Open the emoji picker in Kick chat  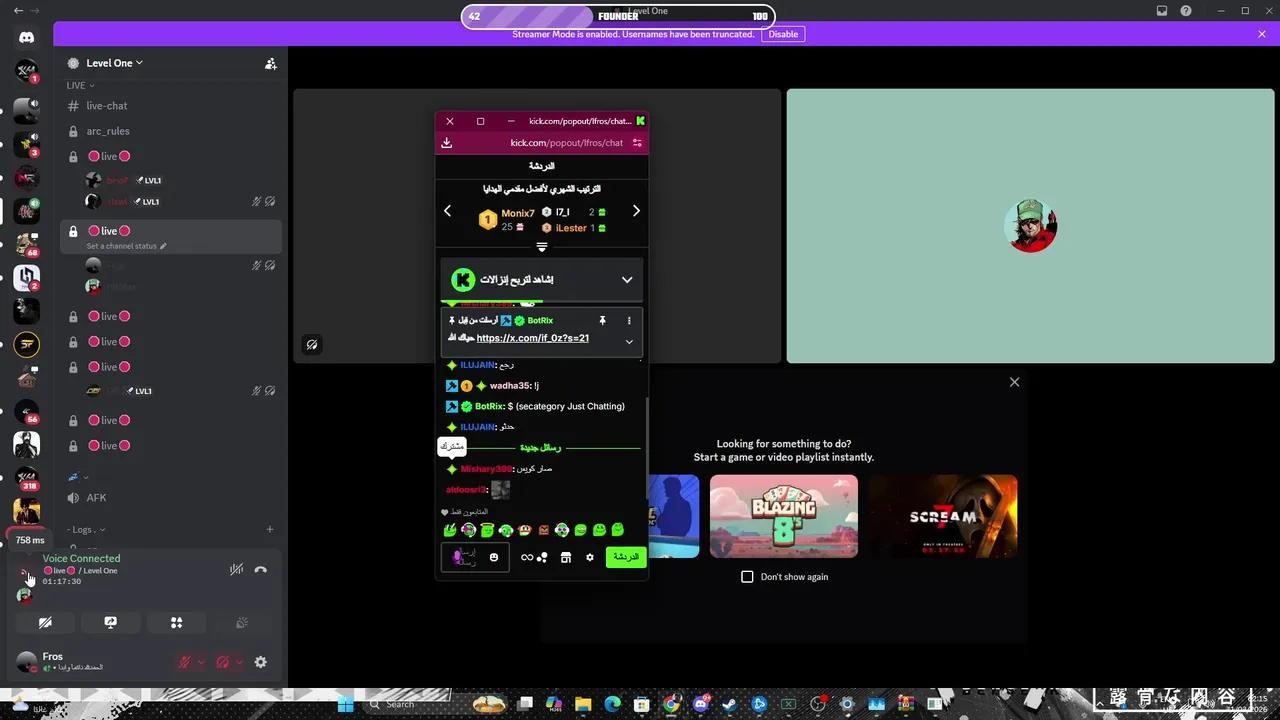(x=494, y=557)
